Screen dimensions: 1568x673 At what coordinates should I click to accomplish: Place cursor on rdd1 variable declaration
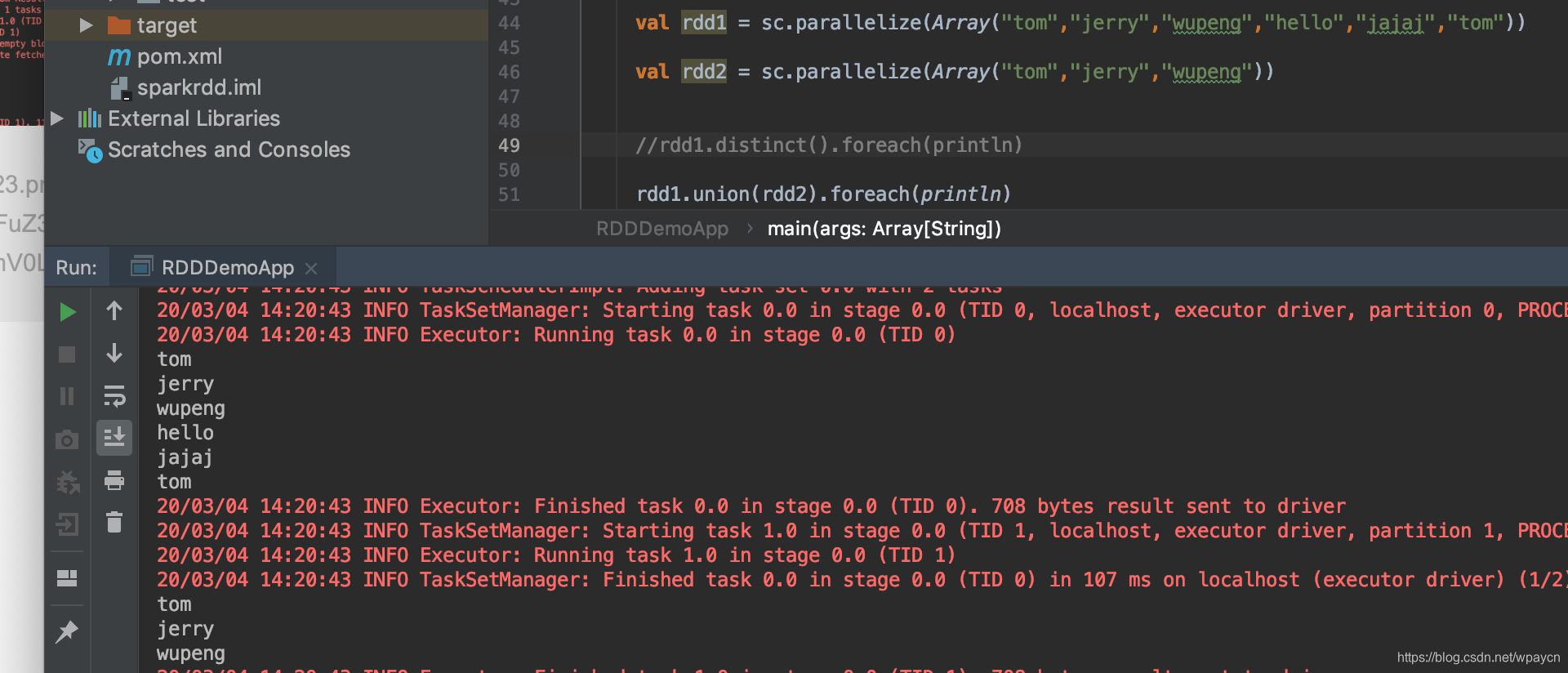704,23
